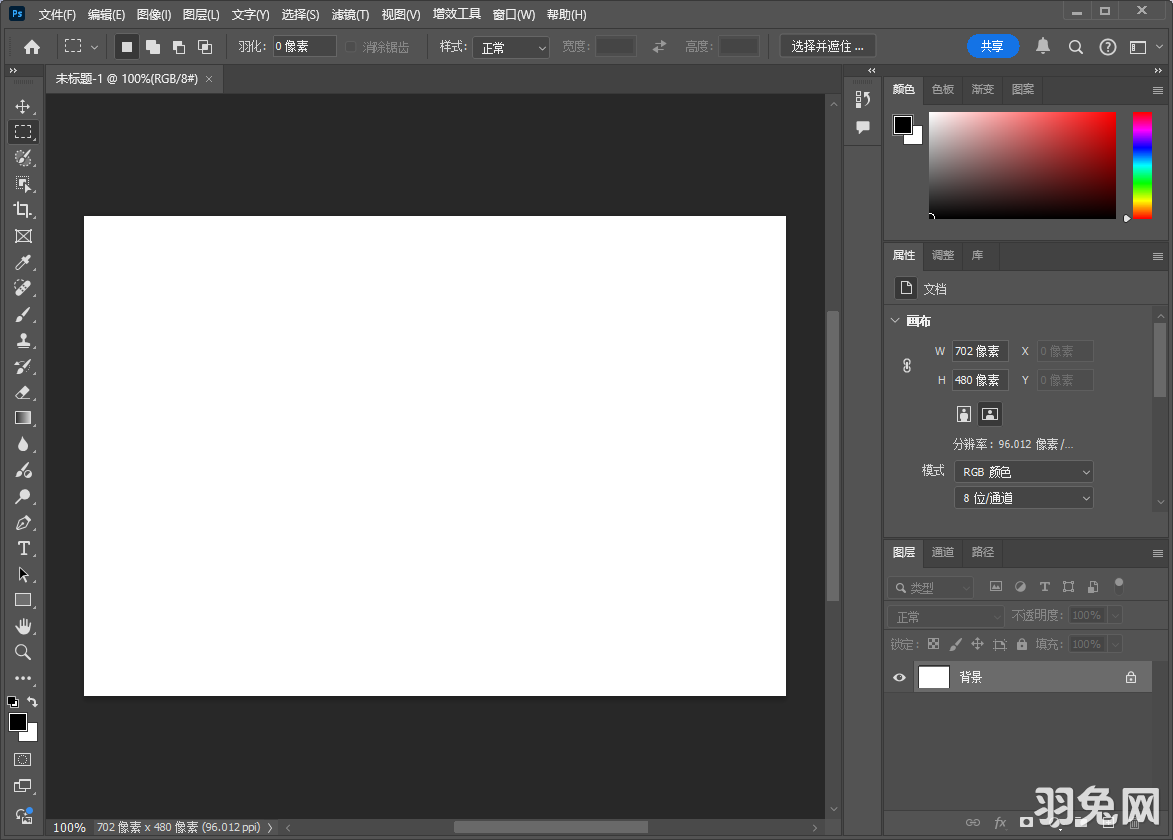
Task: Switch to the 通道 tab
Action: tap(943, 552)
